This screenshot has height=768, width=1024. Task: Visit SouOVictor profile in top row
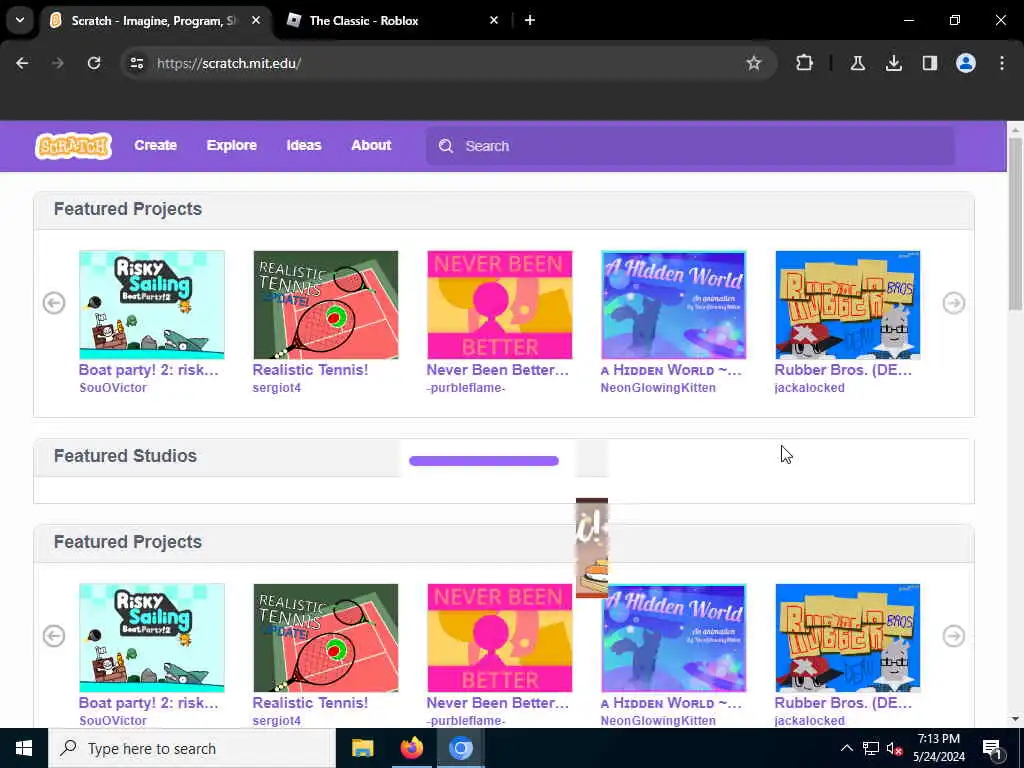tap(113, 388)
